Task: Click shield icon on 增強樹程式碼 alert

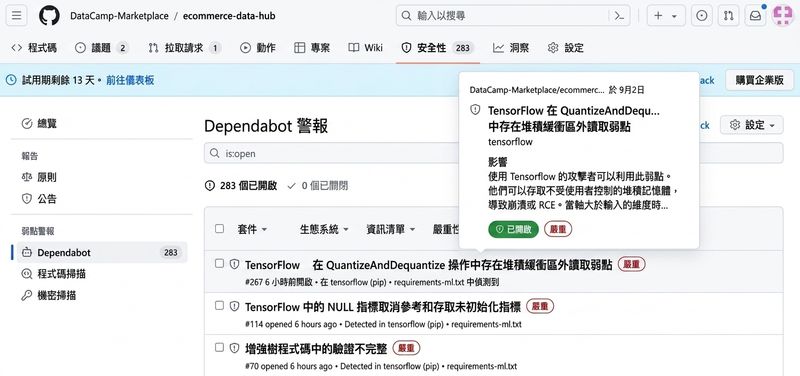Action: (235, 348)
